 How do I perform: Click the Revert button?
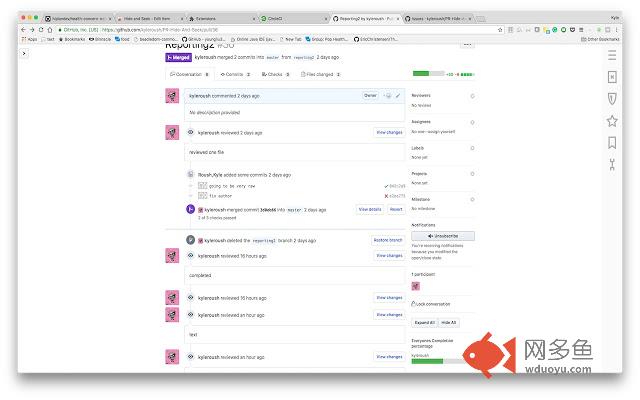[396, 209]
